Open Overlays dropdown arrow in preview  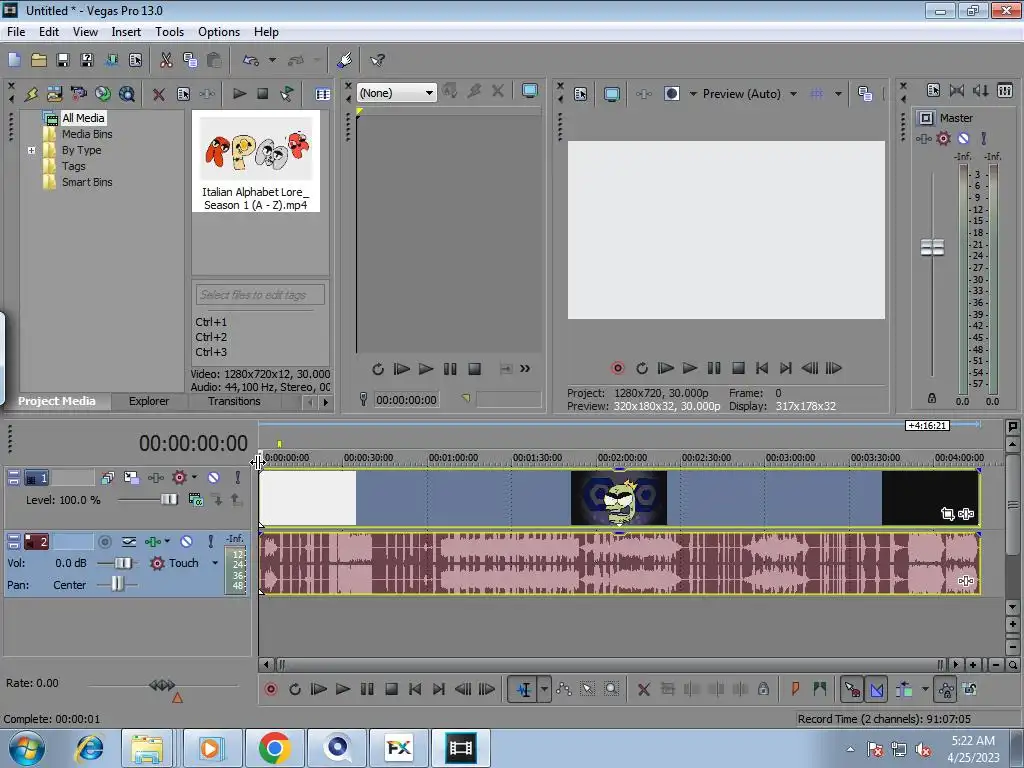click(838, 94)
